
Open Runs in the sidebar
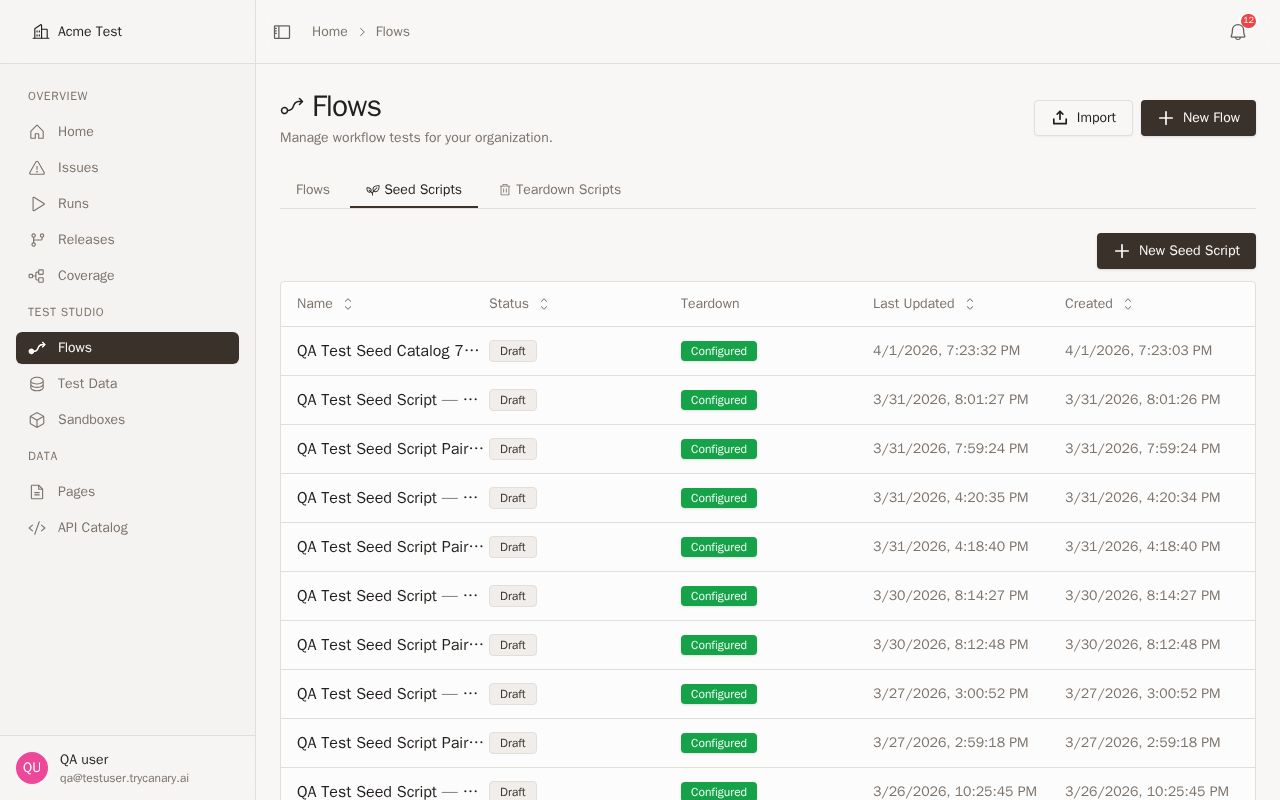(x=127, y=204)
